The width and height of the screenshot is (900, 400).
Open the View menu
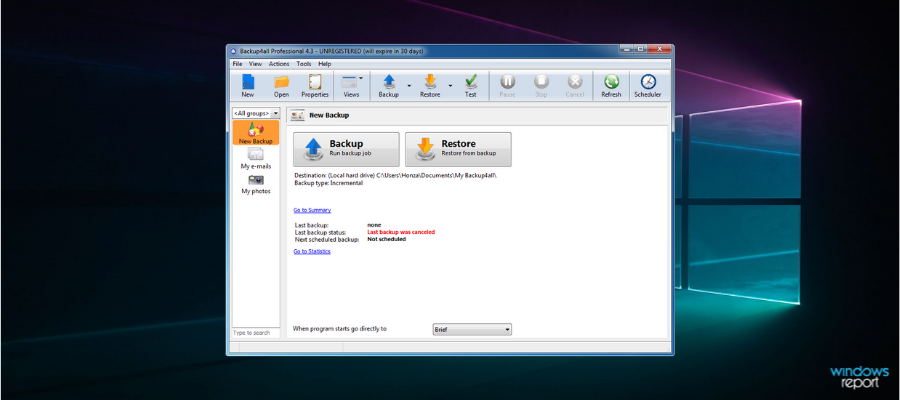click(x=255, y=64)
